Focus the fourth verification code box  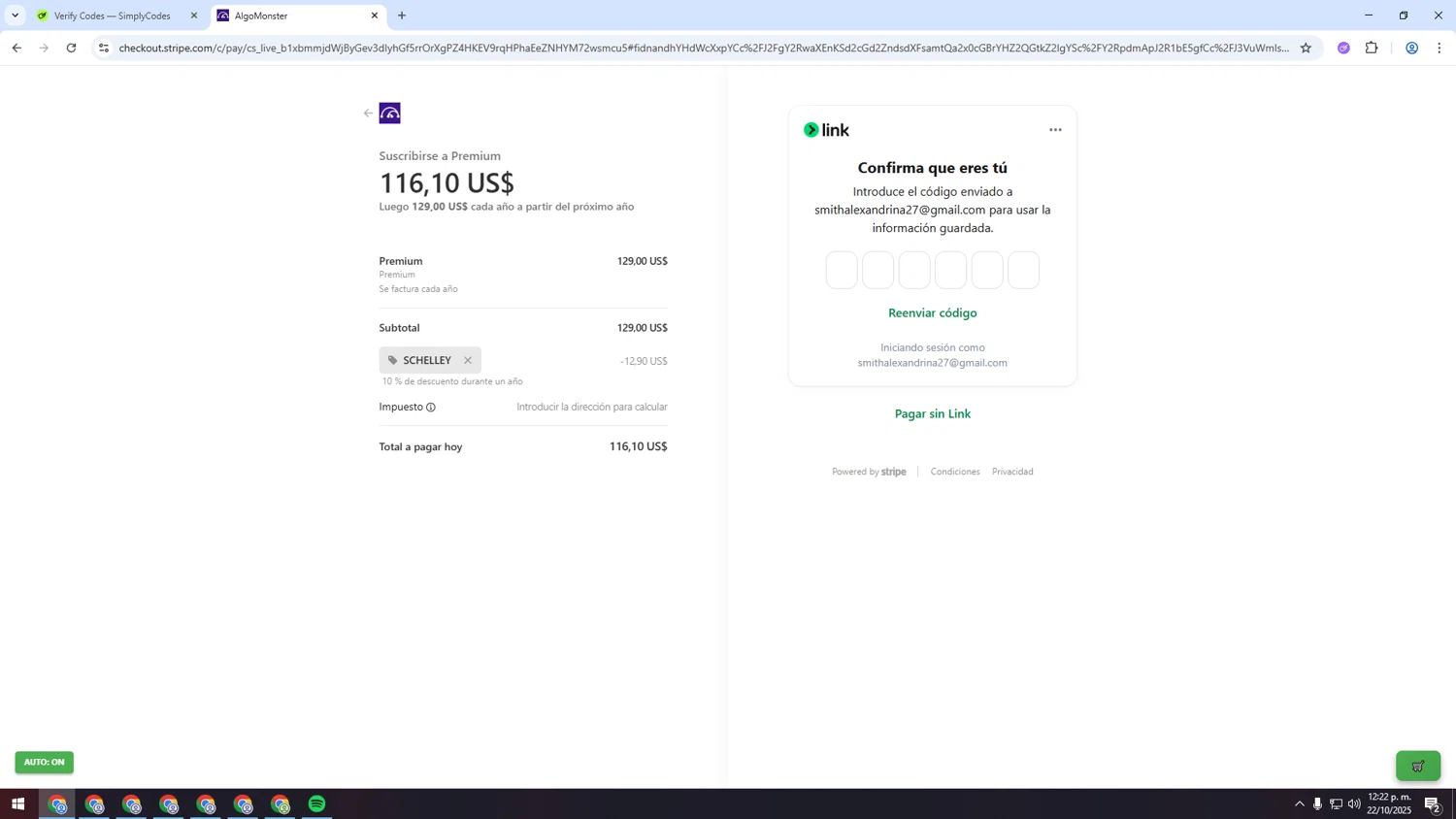(x=950, y=270)
